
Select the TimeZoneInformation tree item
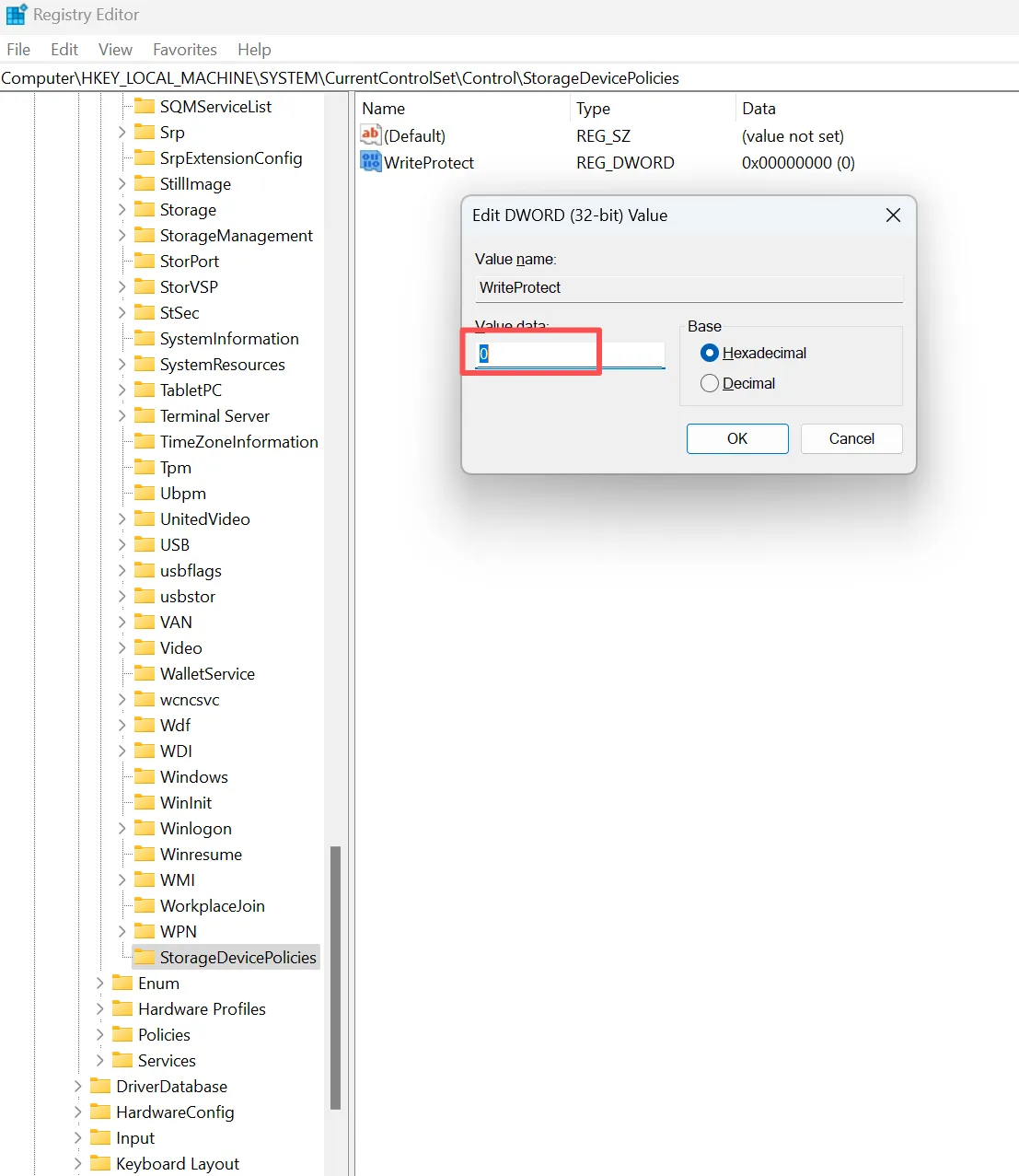(238, 441)
